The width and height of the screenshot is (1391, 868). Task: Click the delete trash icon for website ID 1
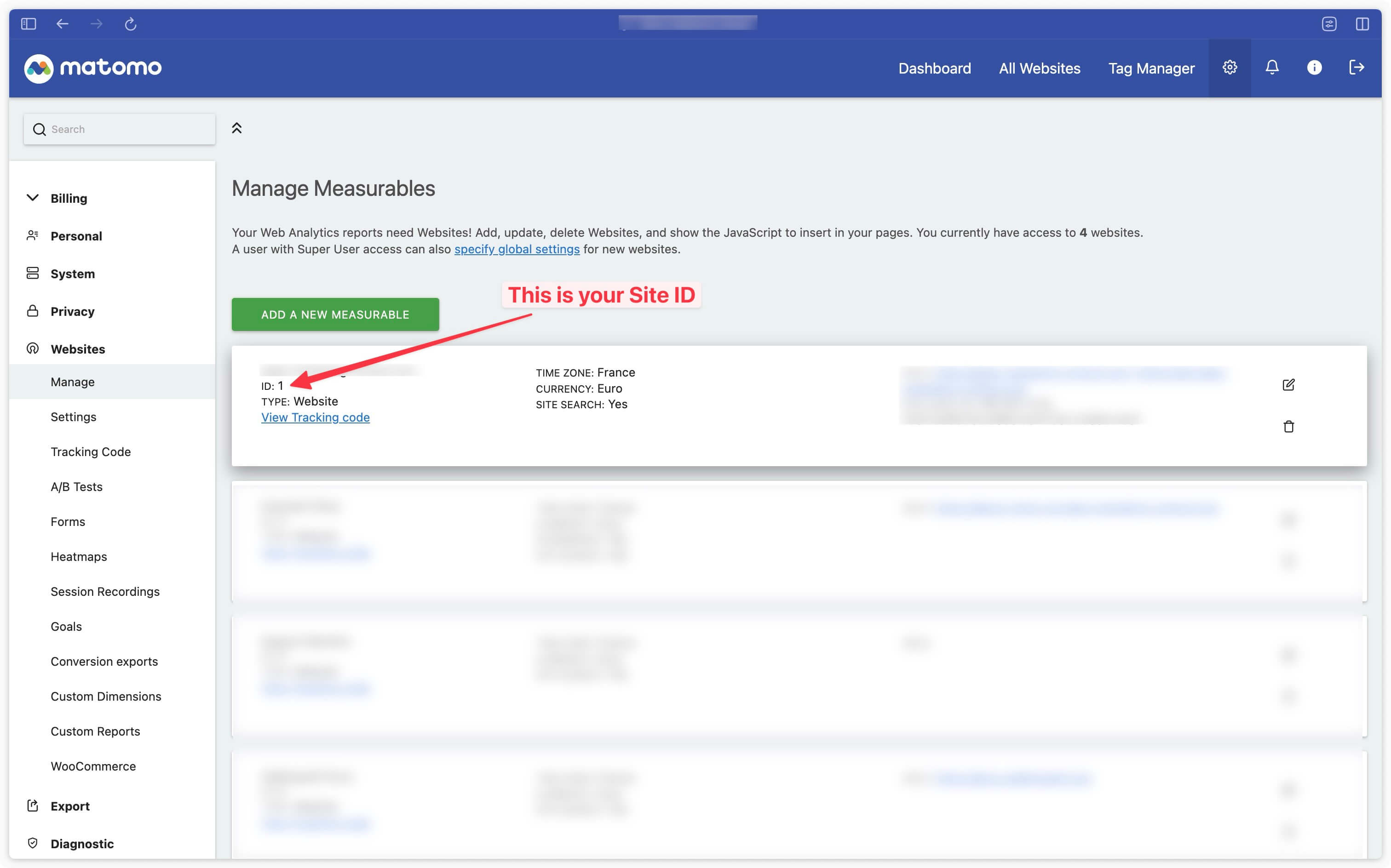click(1289, 426)
